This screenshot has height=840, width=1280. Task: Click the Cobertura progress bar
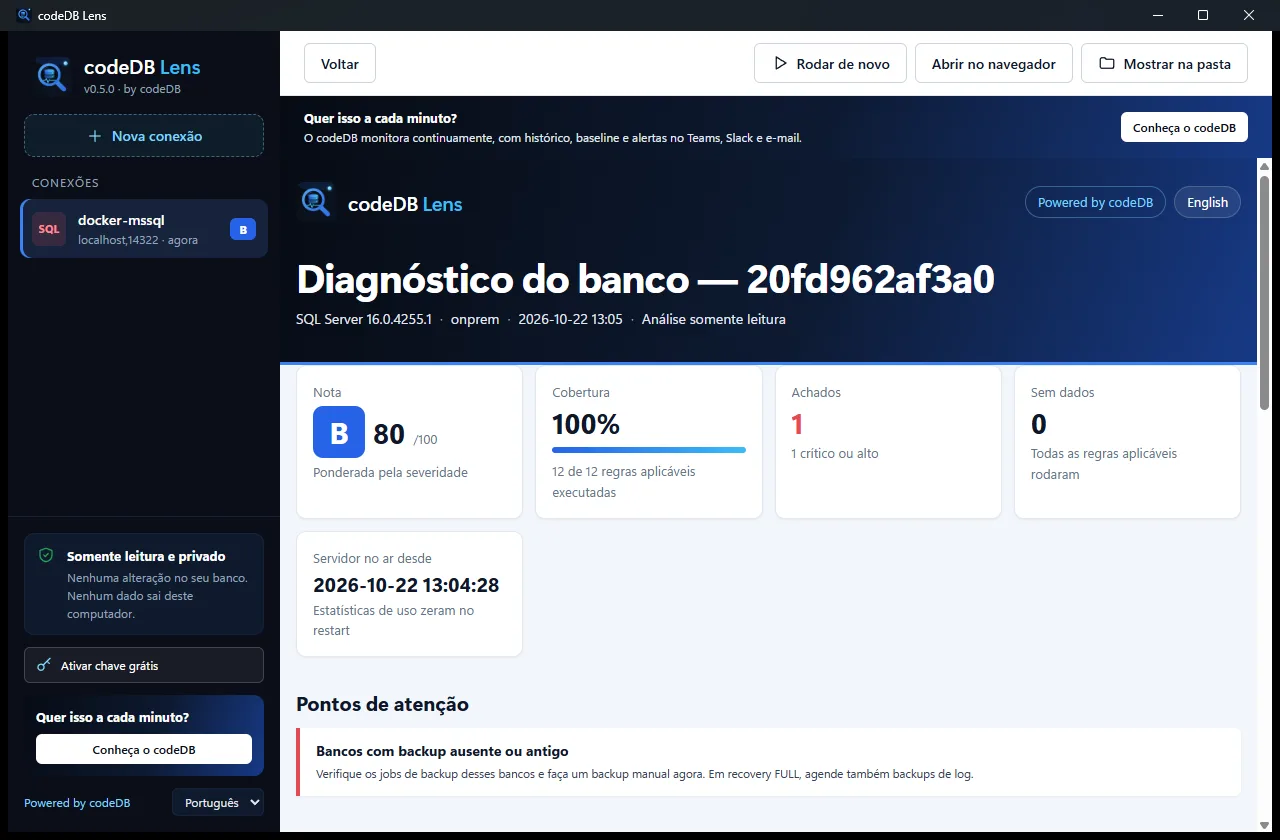tap(649, 450)
